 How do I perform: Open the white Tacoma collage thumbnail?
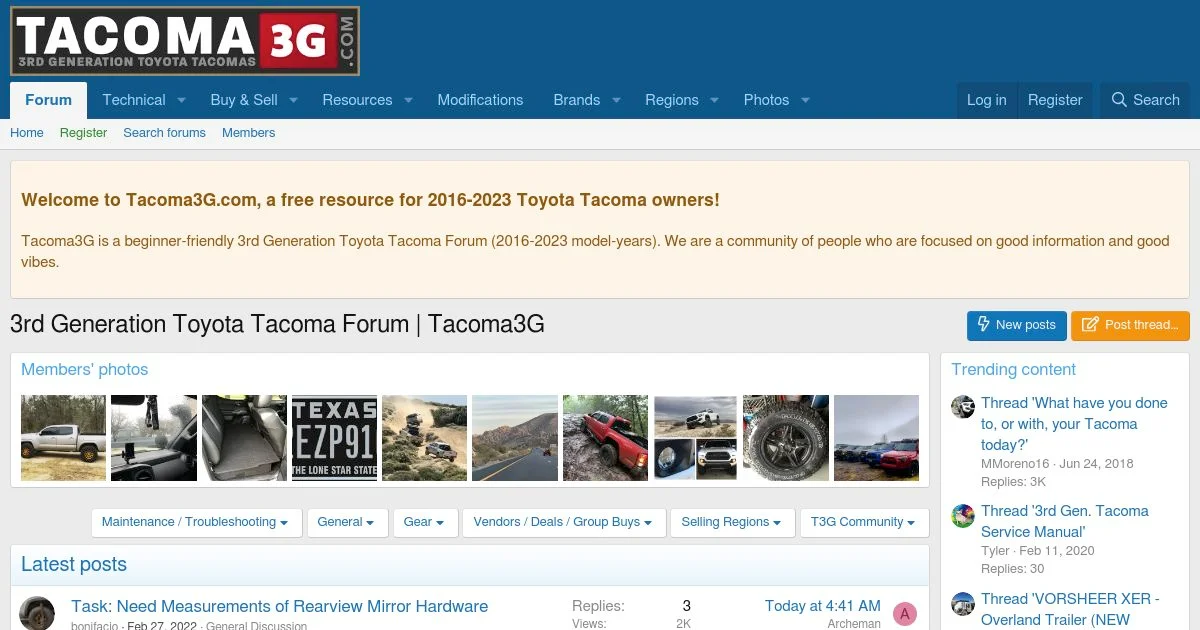(x=695, y=438)
